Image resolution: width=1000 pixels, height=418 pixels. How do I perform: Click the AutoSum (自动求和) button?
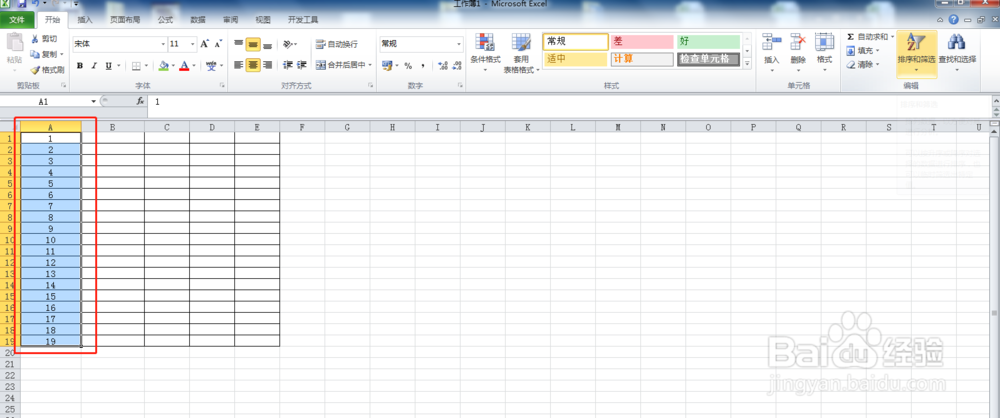point(870,37)
